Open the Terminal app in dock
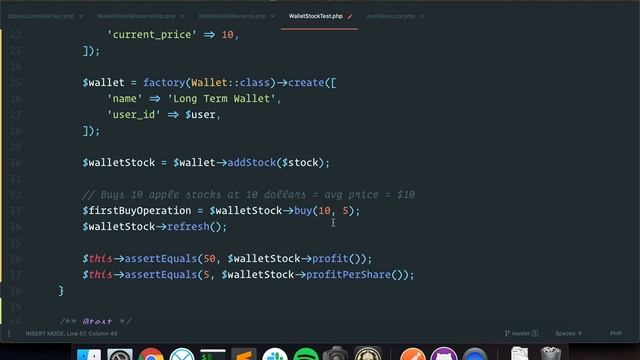 pyautogui.click(x=213, y=354)
